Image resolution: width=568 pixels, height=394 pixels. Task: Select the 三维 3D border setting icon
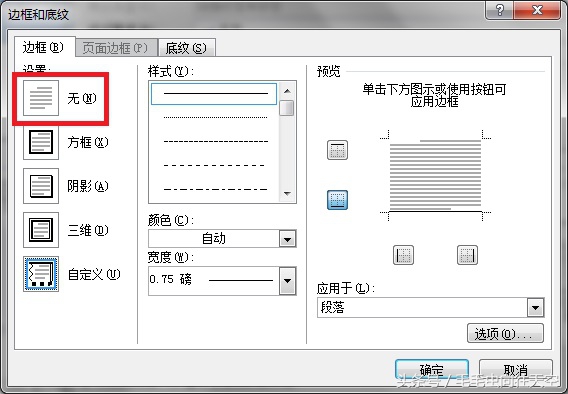41,230
